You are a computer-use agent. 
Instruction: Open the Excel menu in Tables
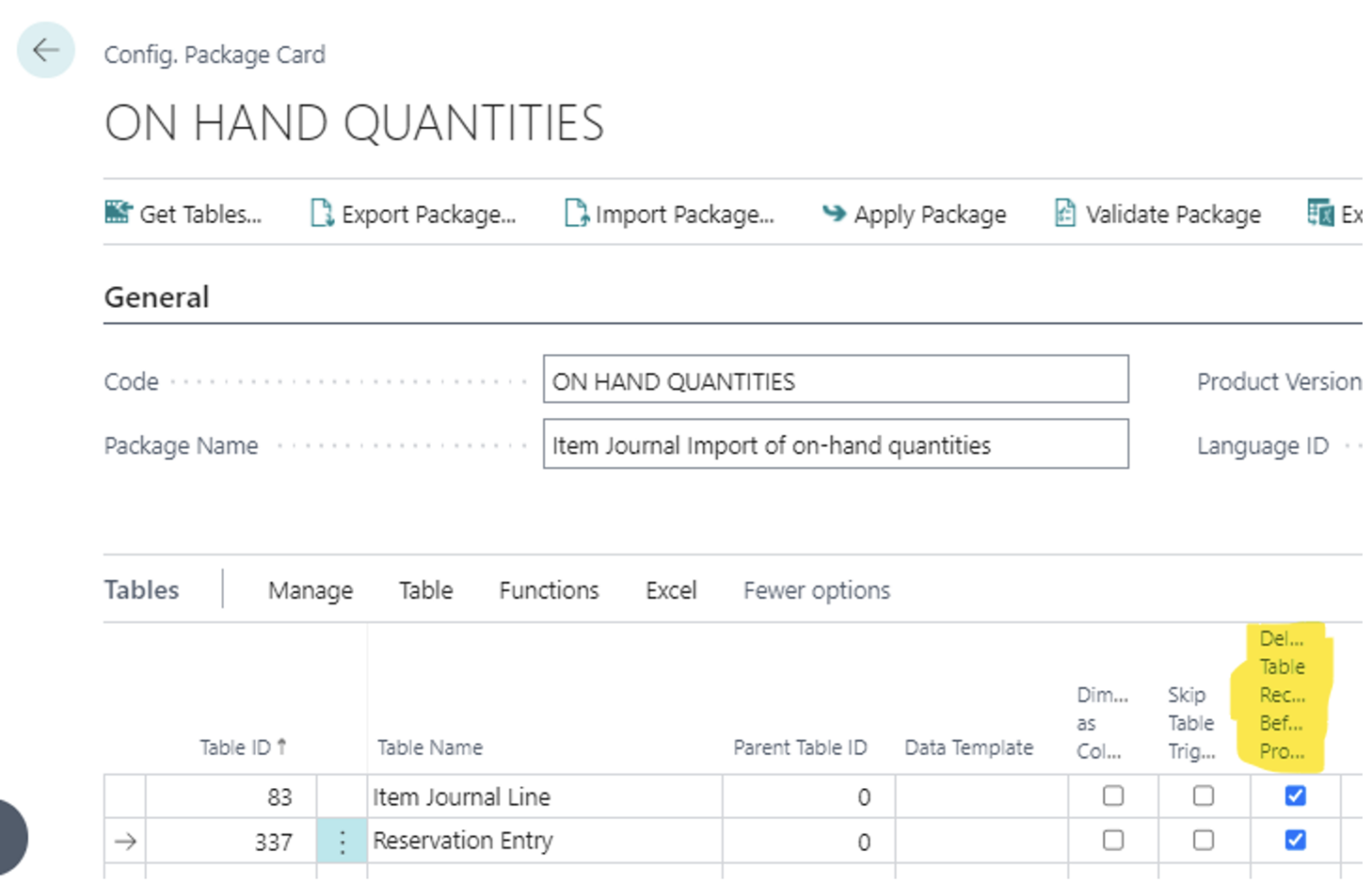670,590
